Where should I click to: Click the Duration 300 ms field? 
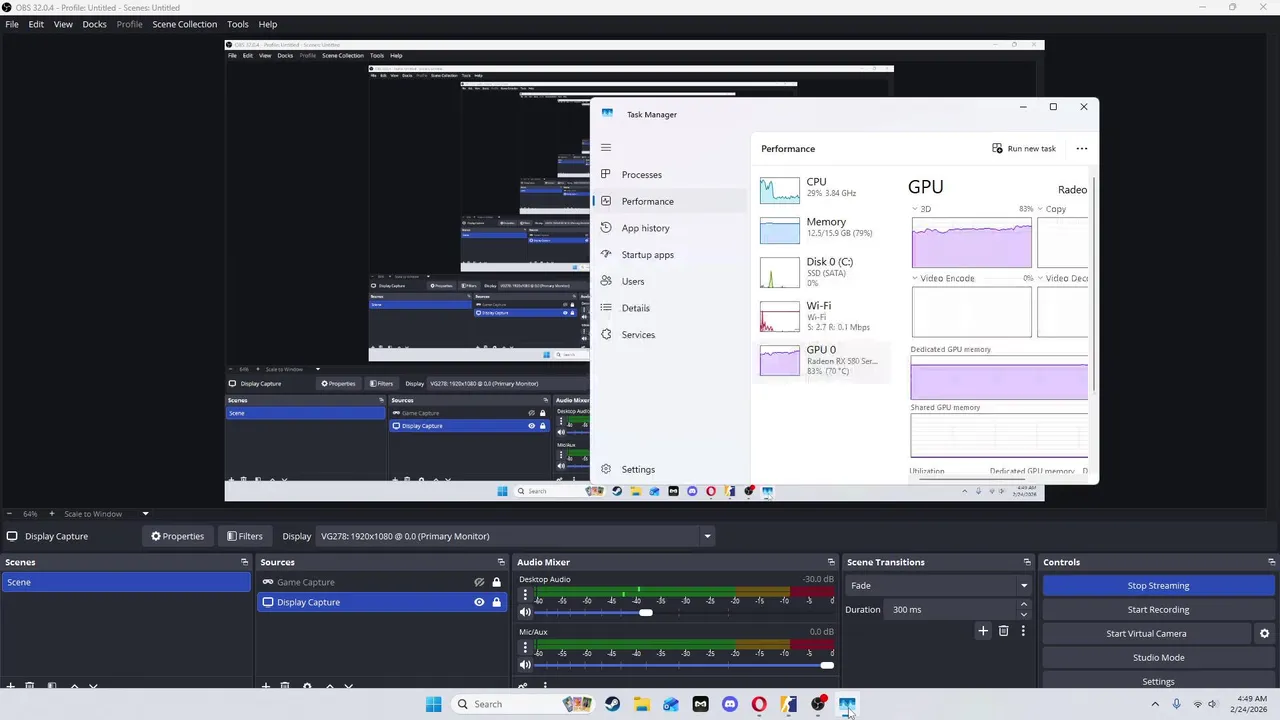(950, 610)
